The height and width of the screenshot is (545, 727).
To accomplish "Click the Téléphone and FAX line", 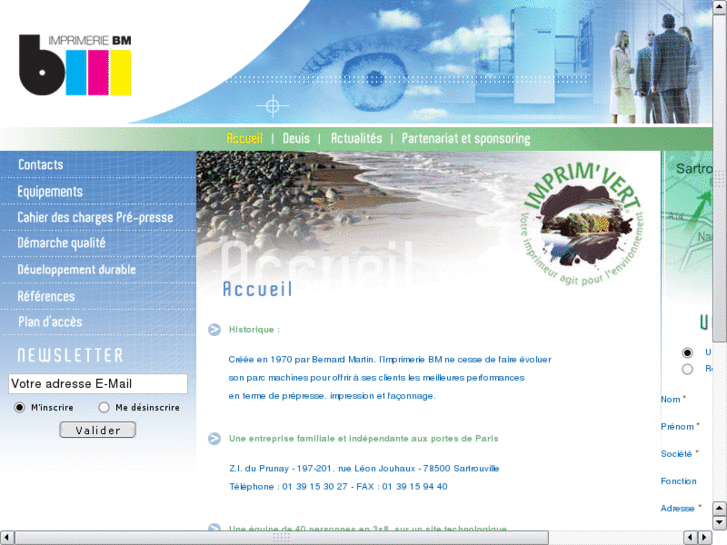I will pos(338,487).
